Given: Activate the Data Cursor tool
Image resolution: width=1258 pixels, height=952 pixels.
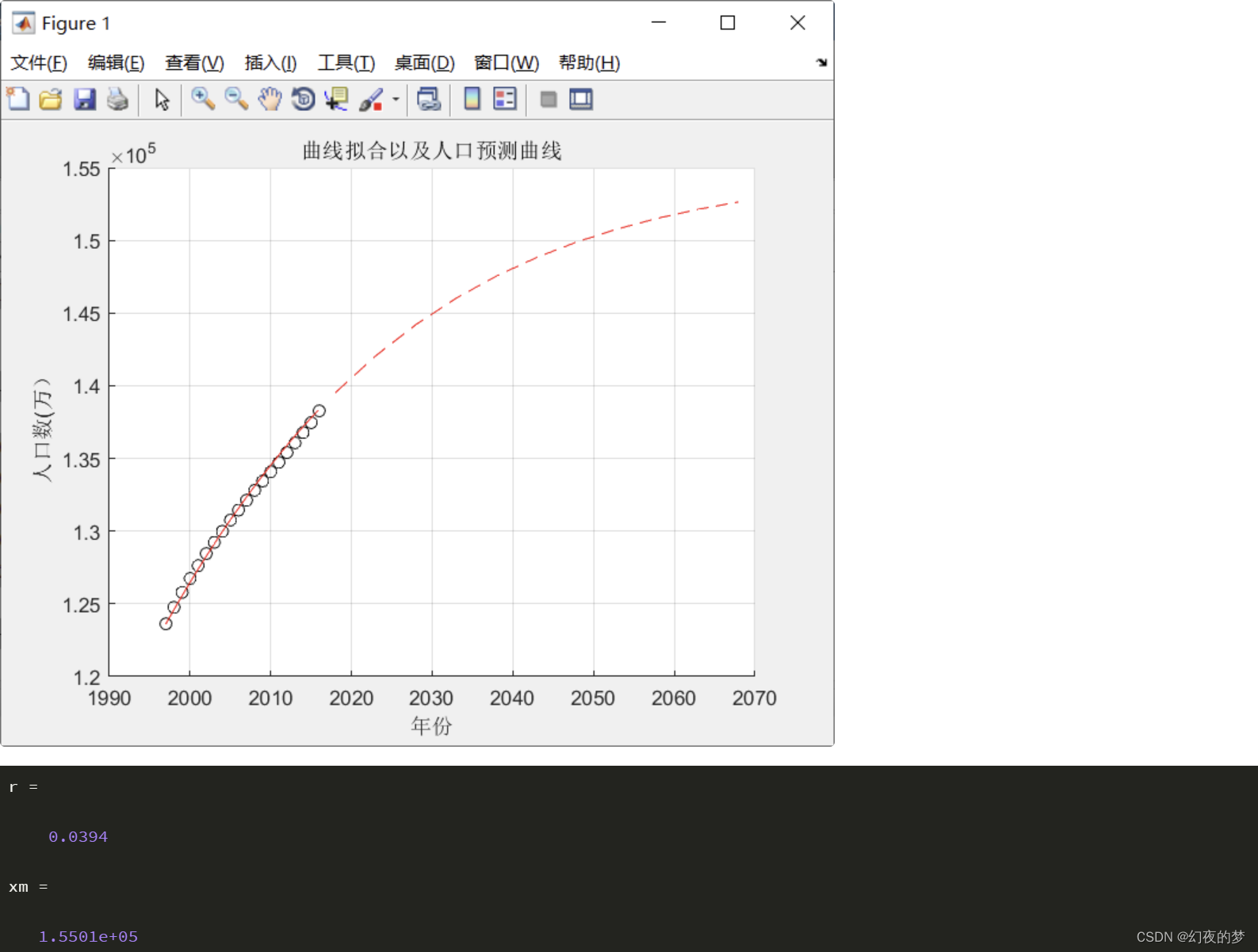Looking at the screenshot, I should pyautogui.click(x=336, y=99).
